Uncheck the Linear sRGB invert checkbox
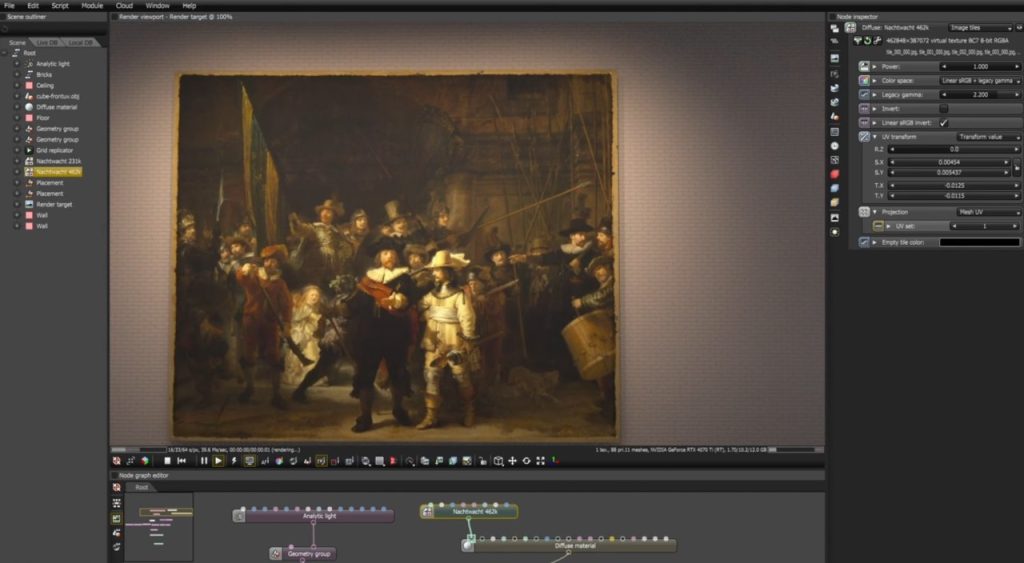 943,122
